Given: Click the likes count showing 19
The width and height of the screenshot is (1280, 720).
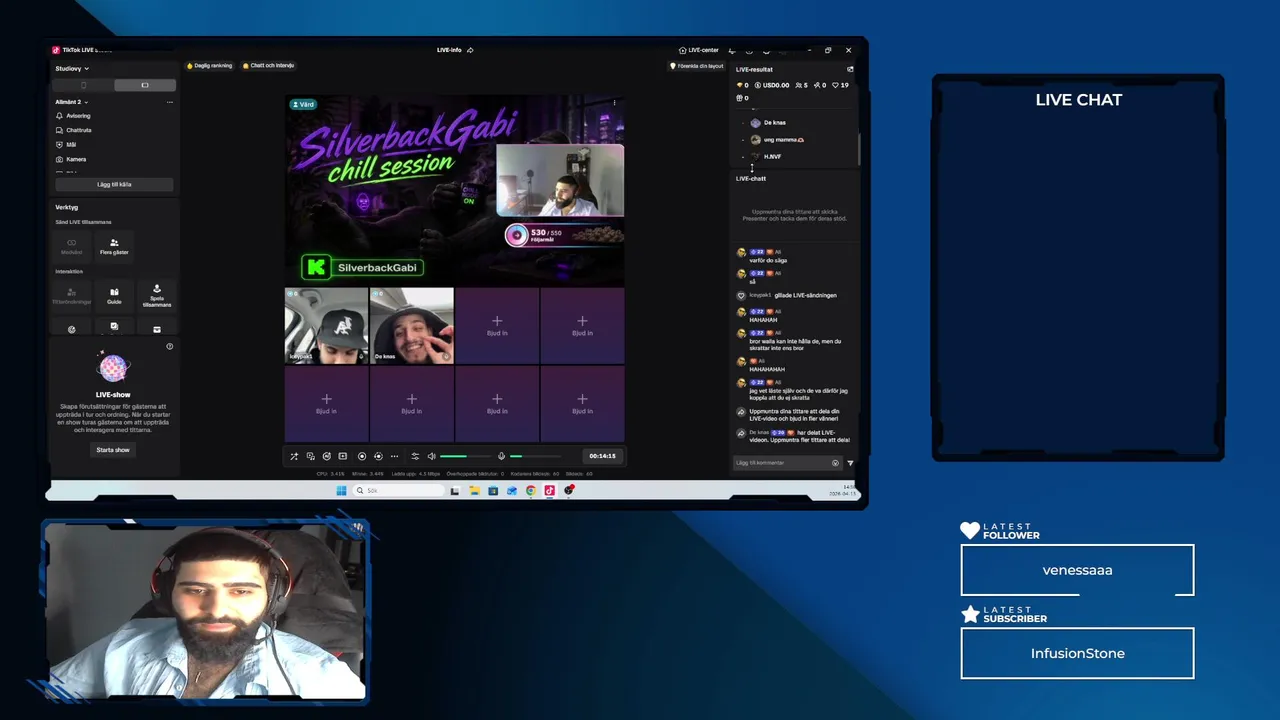Looking at the screenshot, I should tap(841, 85).
